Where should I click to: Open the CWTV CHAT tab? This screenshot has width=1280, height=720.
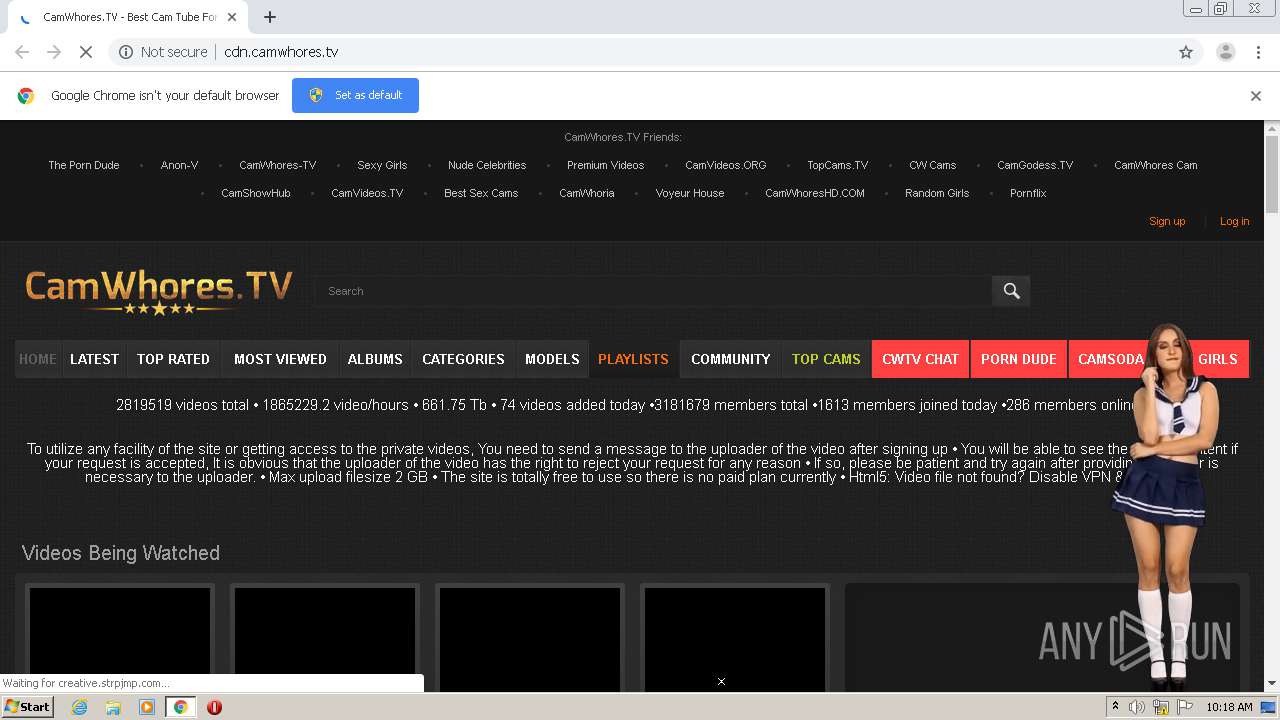pyautogui.click(x=920, y=359)
